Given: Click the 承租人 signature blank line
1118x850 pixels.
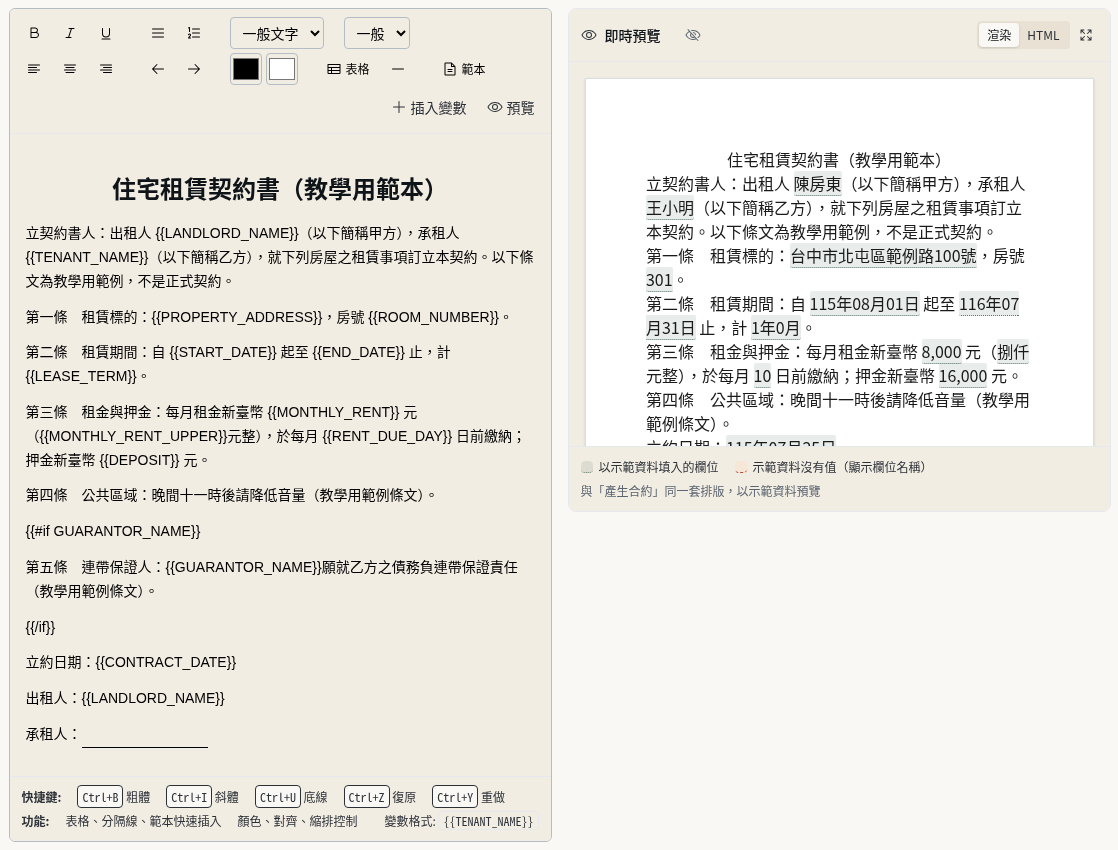Looking at the screenshot, I should (145, 736).
